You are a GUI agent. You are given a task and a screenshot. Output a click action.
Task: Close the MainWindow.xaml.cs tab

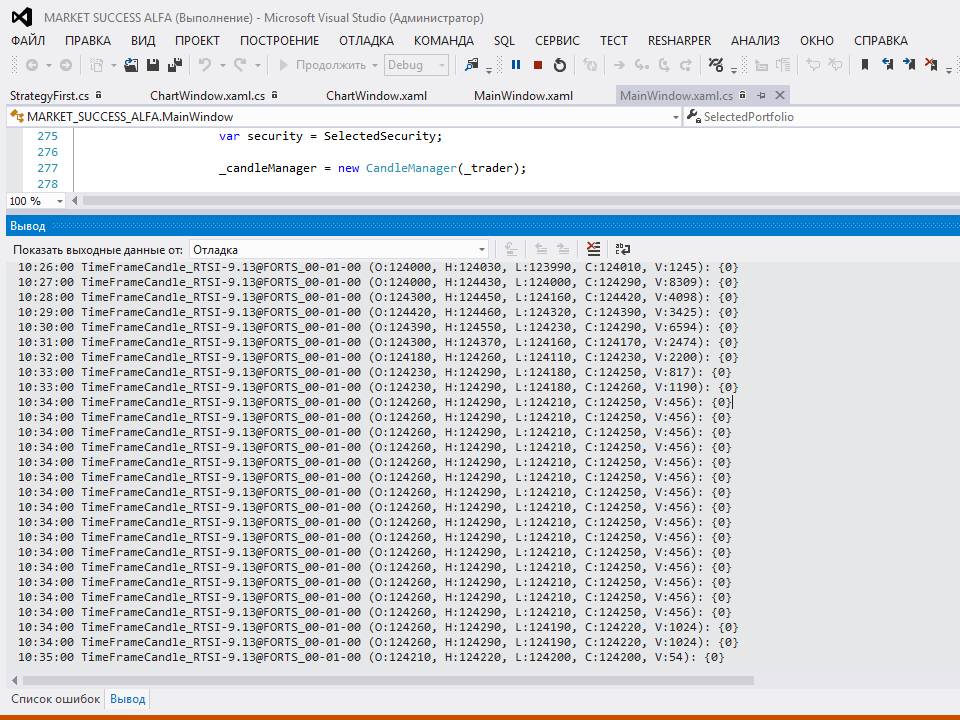coord(779,95)
